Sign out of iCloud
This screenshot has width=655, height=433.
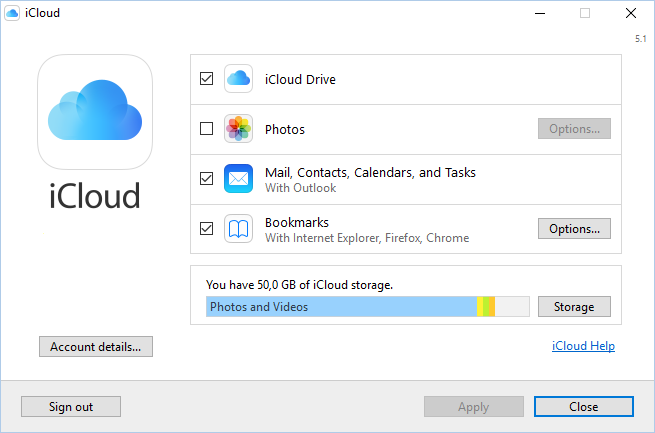(x=71, y=406)
